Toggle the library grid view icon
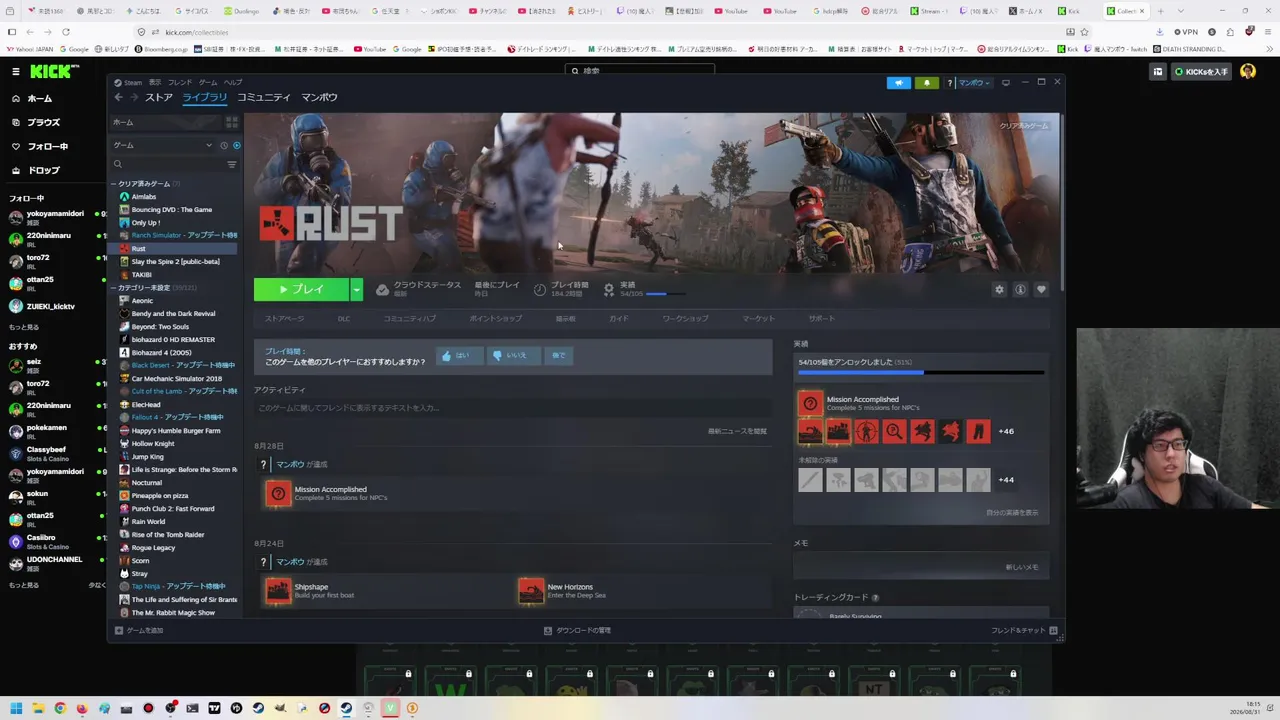The width and height of the screenshot is (1280, 720). [x=232, y=122]
